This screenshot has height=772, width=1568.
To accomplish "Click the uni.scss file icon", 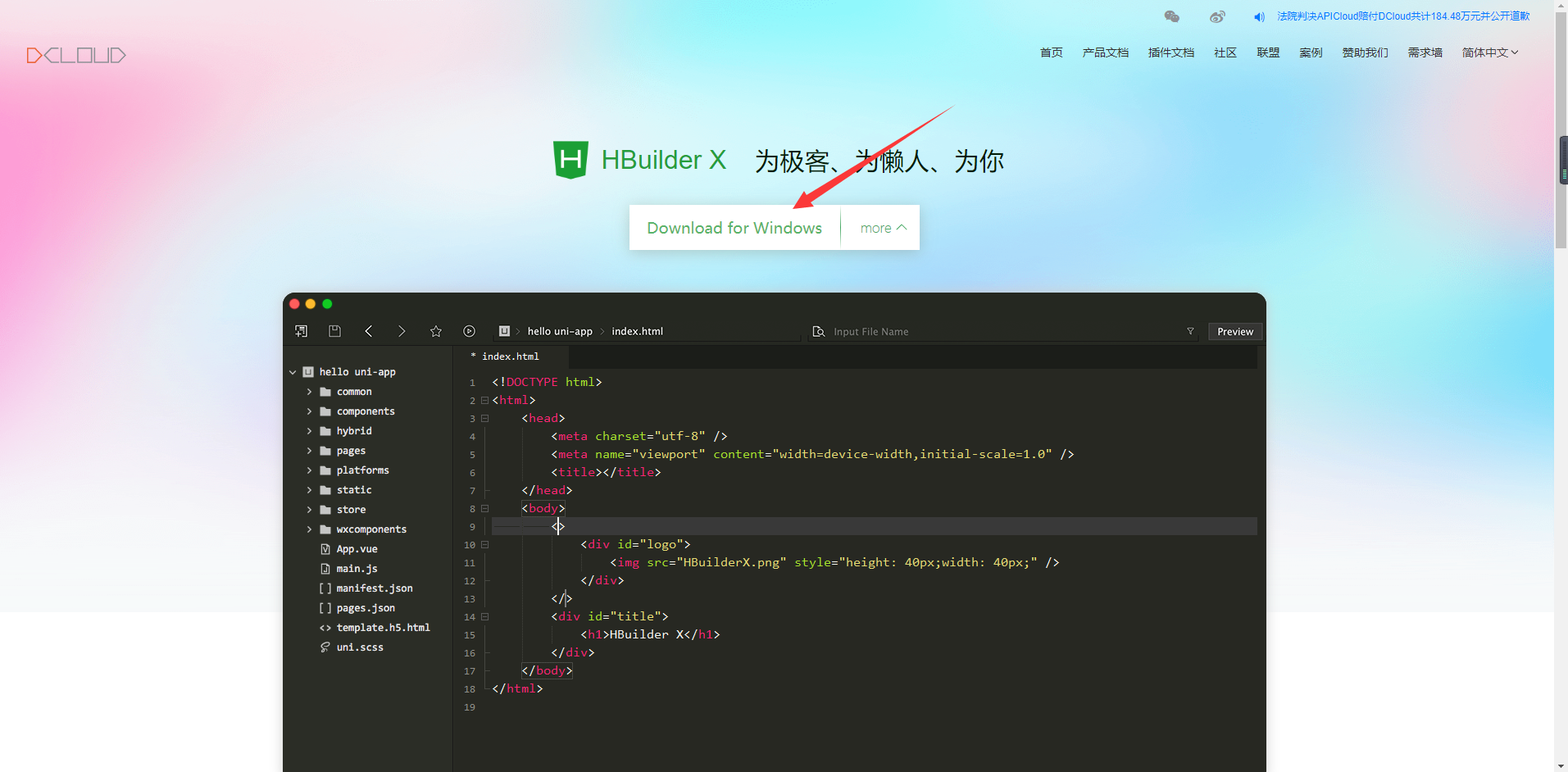I will pos(325,647).
